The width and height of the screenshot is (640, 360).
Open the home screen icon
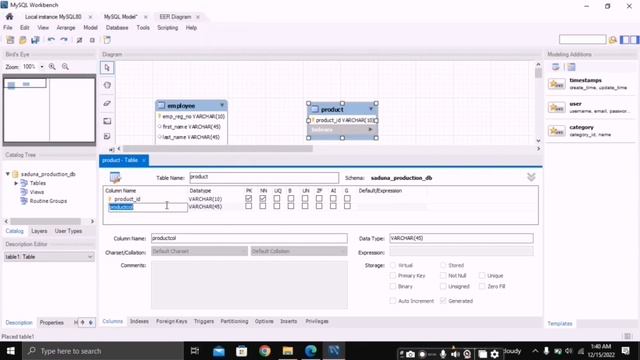(x=9, y=17)
